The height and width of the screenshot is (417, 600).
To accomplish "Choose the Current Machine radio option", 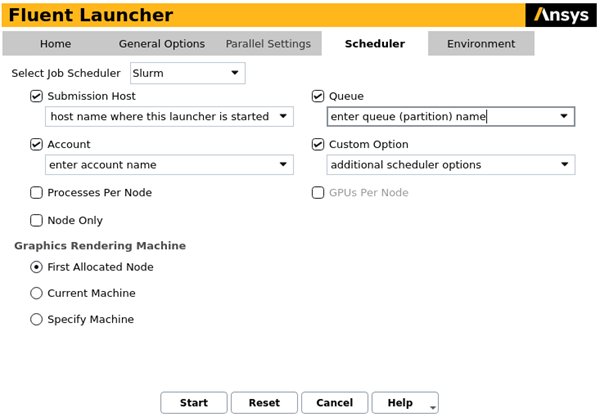I will tap(36, 293).
